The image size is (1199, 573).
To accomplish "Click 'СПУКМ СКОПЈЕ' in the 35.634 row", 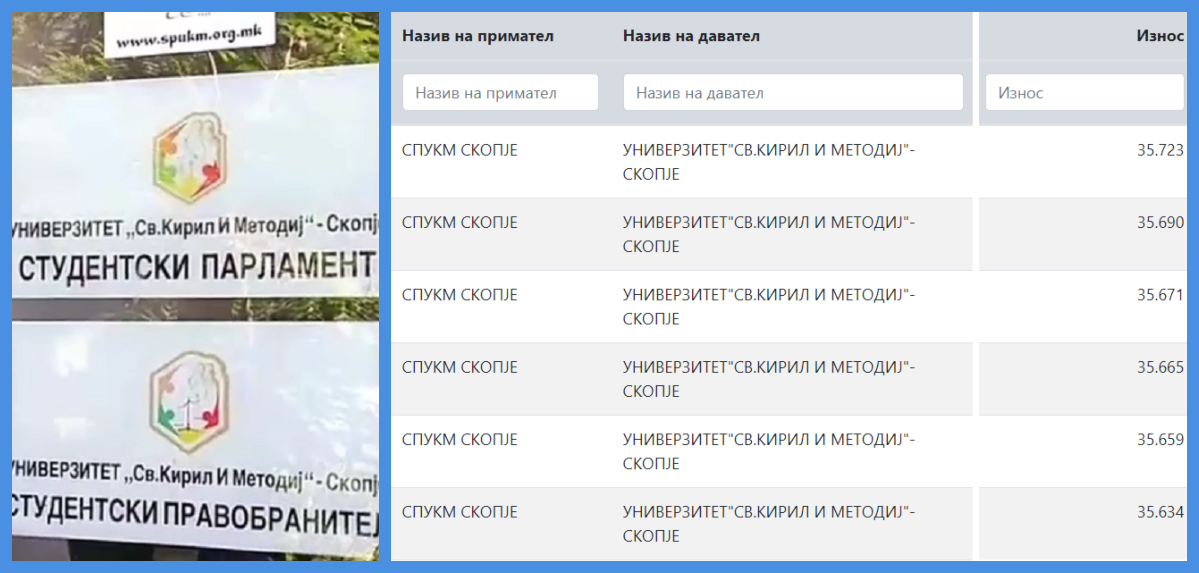I will pos(460,512).
